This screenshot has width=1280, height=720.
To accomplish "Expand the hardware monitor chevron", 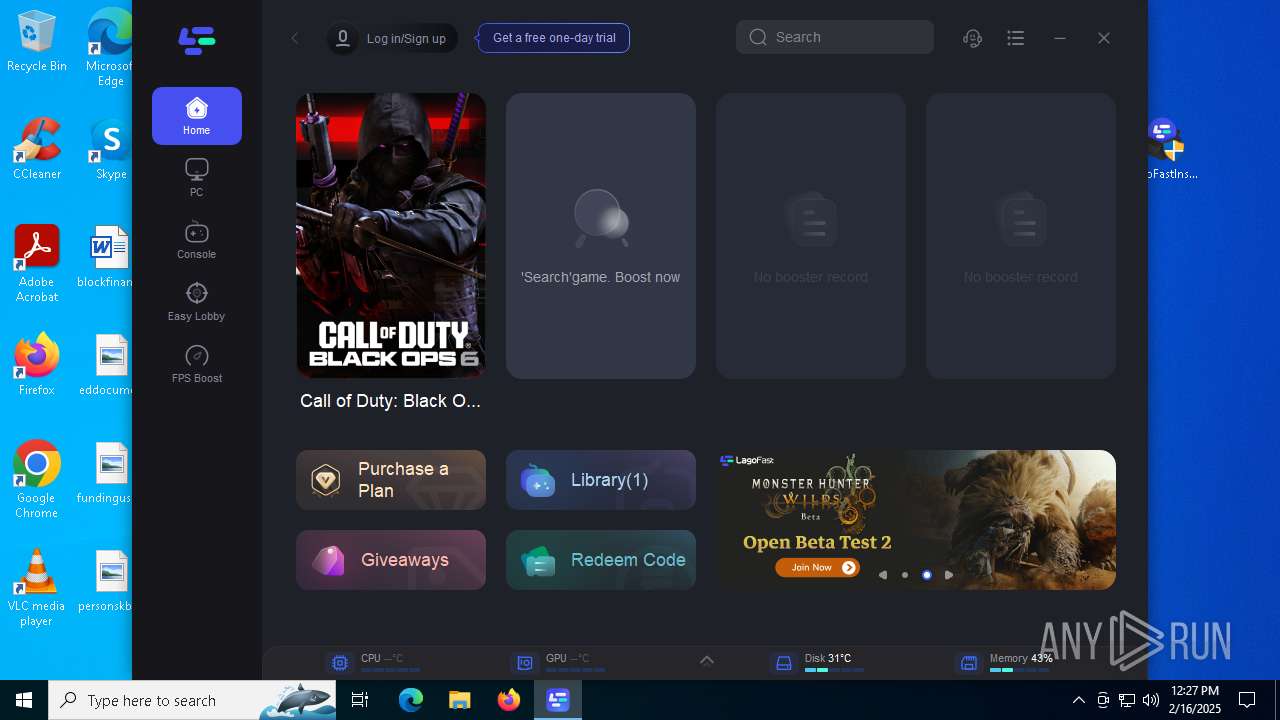I will pos(706,661).
